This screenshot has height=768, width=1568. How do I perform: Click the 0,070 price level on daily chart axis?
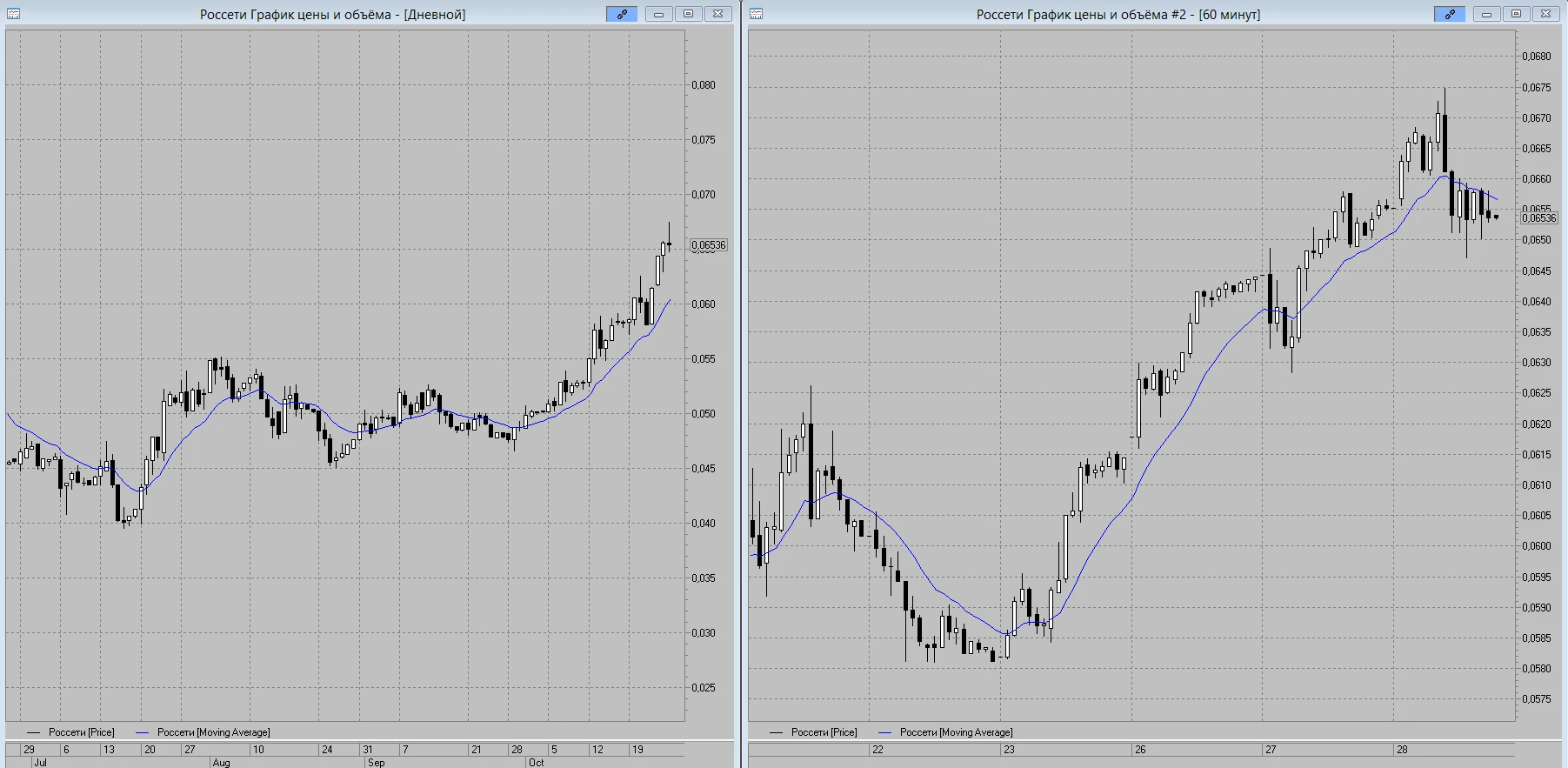click(x=704, y=195)
